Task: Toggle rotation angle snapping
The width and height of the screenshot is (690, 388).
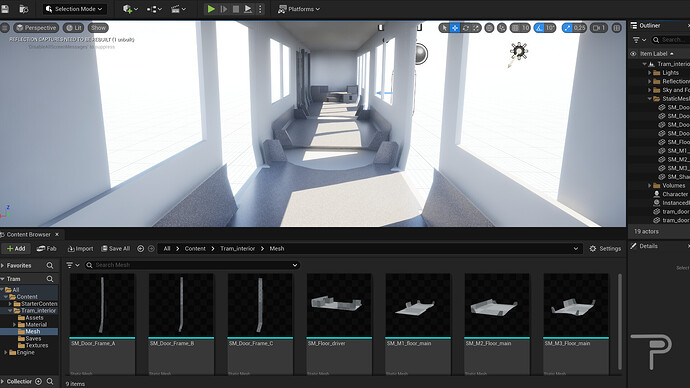Action: [539, 28]
